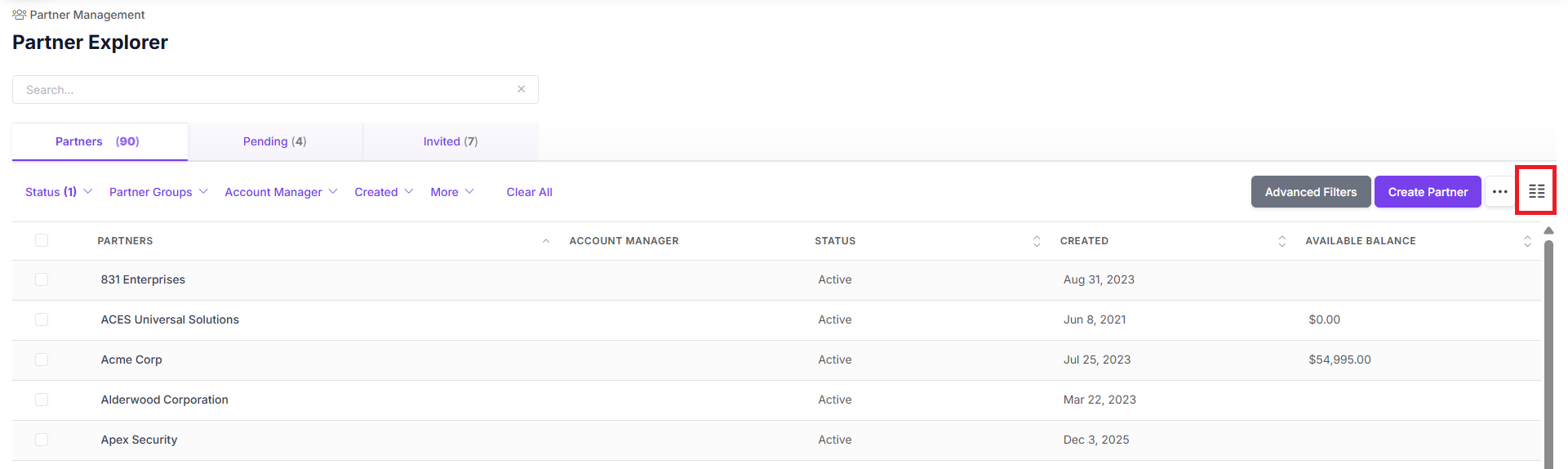This screenshot has height=469, width=1568.
Task: Expand the Created filter dropdown
Action: pos(384,192)
